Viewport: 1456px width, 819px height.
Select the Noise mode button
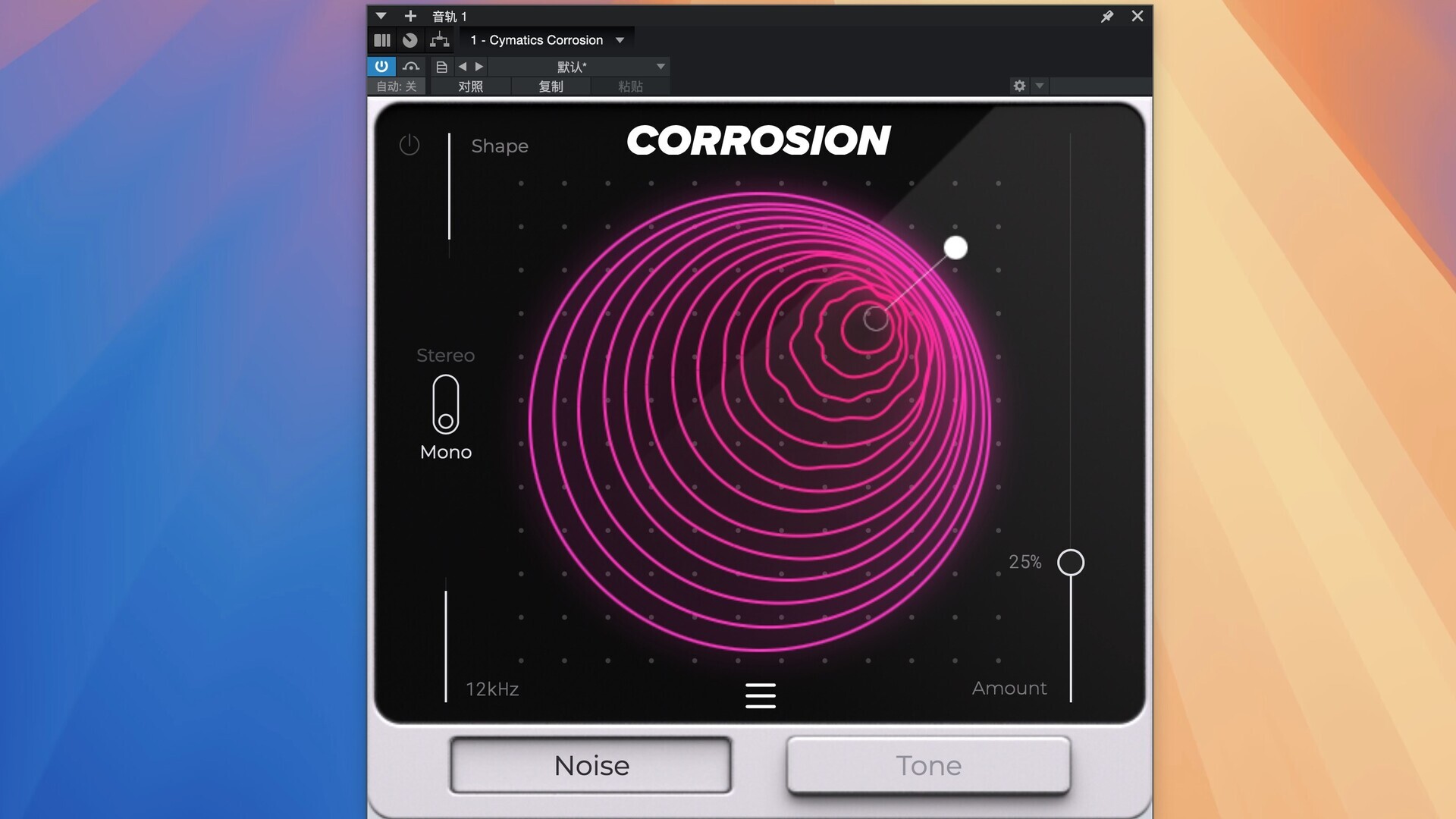coord(591,765)
